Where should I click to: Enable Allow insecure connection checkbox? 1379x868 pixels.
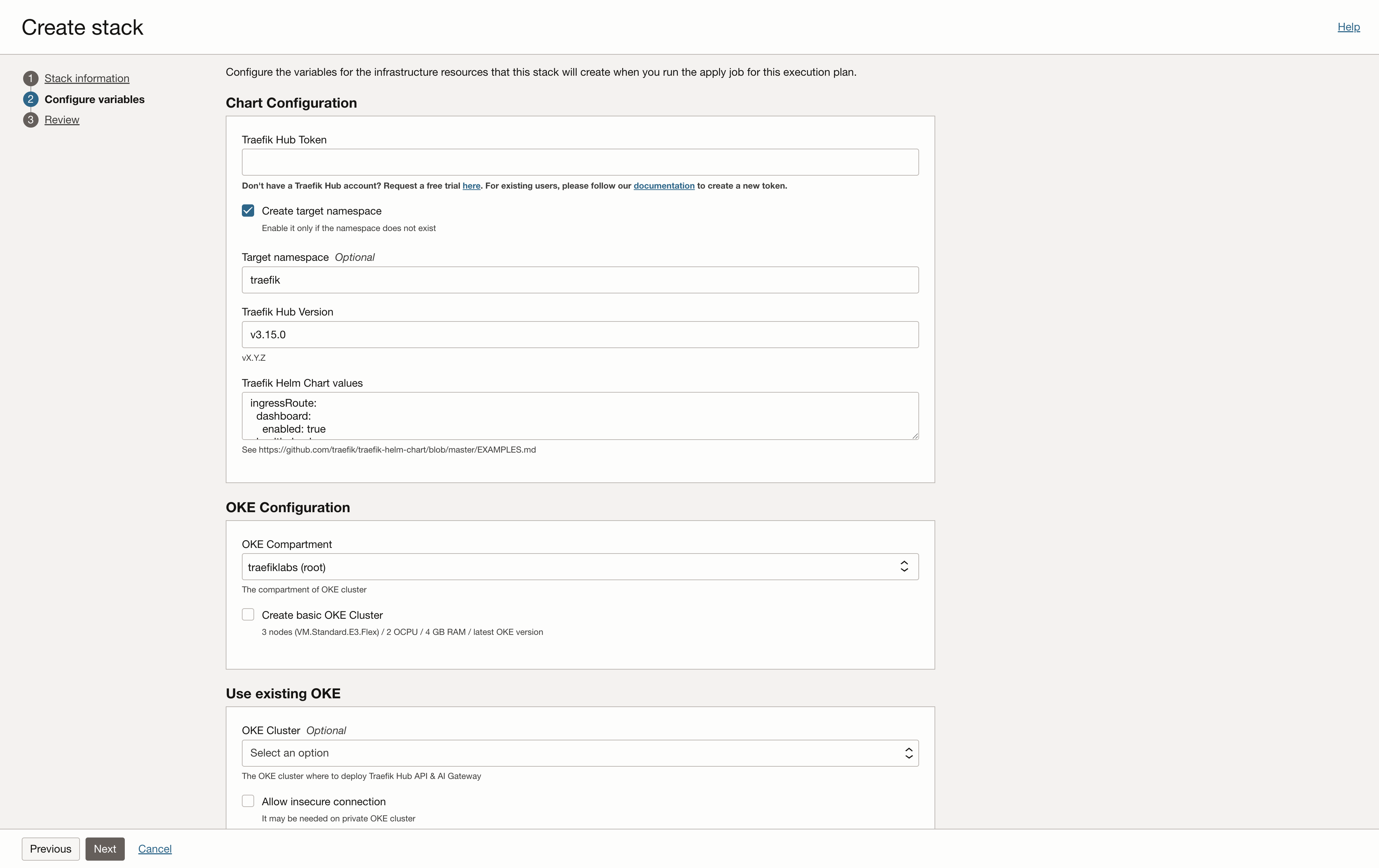(x=248, y=801)
